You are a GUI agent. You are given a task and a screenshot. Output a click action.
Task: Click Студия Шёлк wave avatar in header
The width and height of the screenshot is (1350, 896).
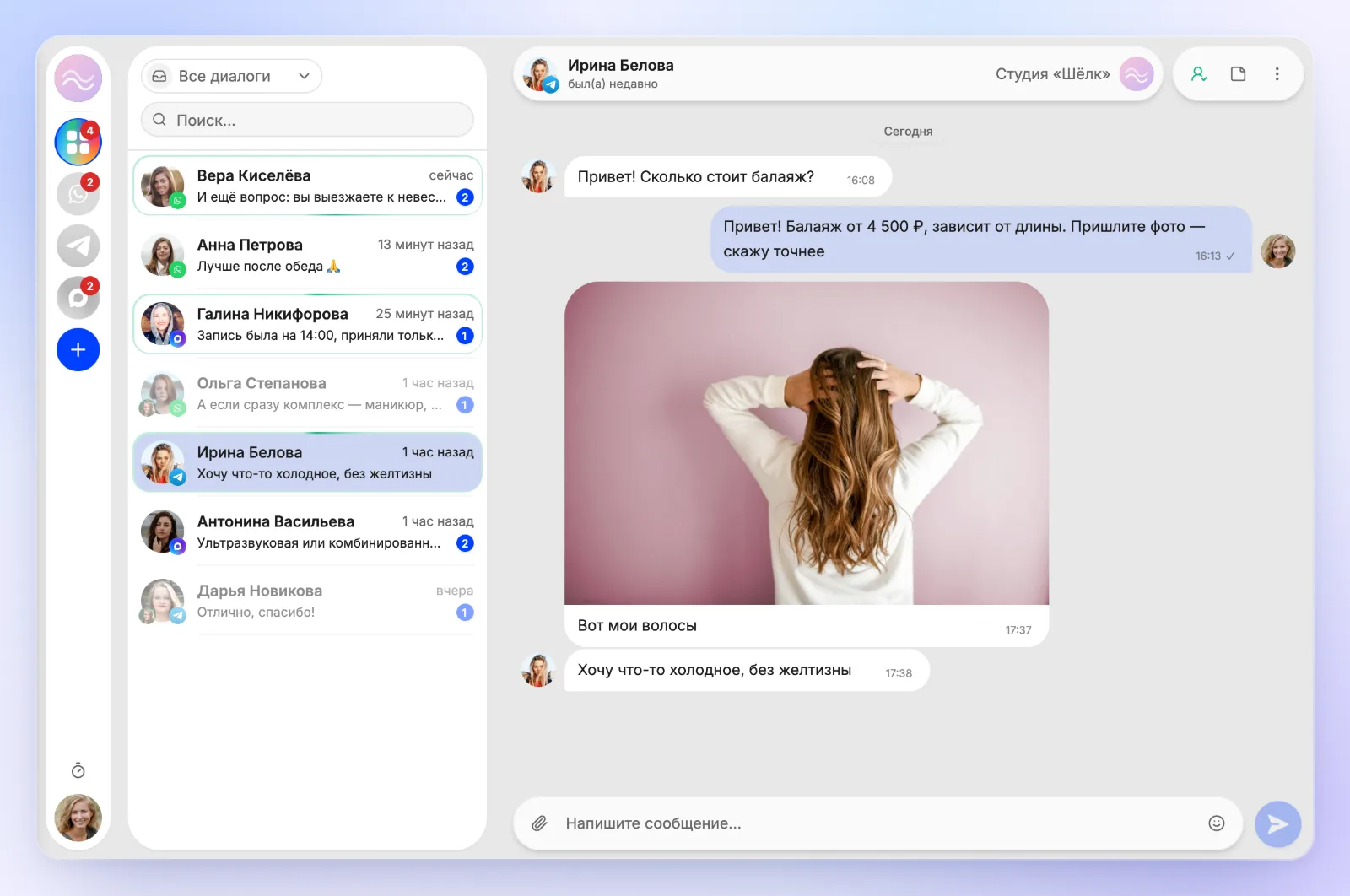click(x=1137, y=74)
